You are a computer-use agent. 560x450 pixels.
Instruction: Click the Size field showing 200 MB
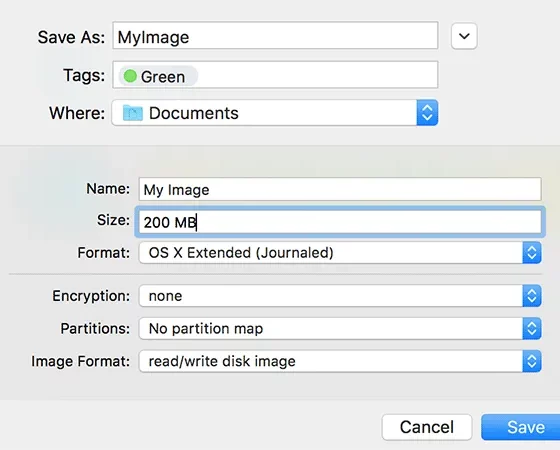(340, 222)
